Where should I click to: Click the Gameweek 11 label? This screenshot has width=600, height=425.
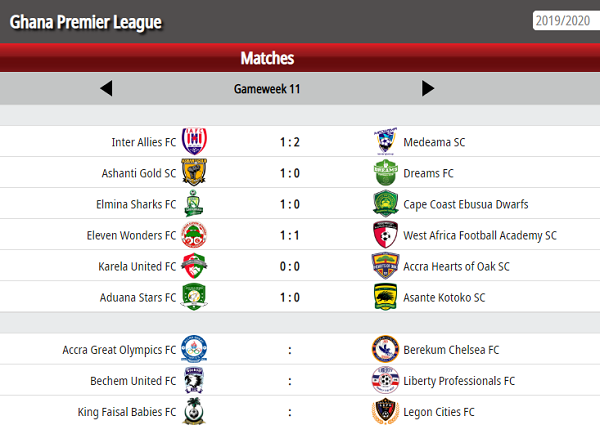click(267, 88)
